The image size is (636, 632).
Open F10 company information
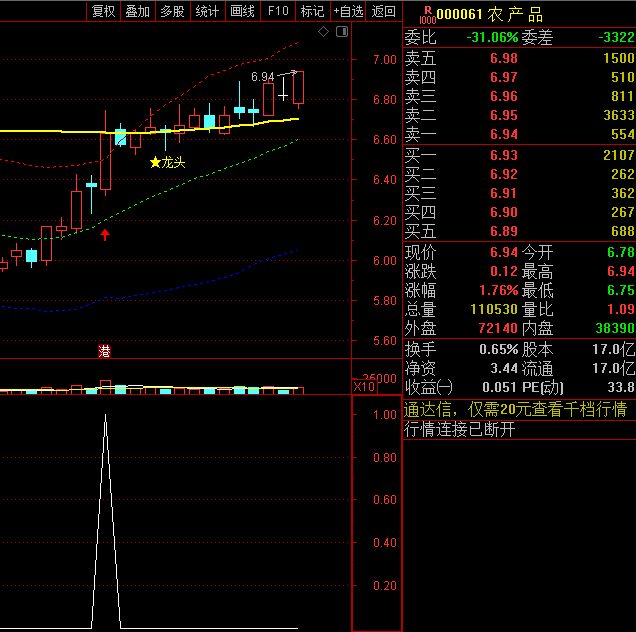click(278, 11)
